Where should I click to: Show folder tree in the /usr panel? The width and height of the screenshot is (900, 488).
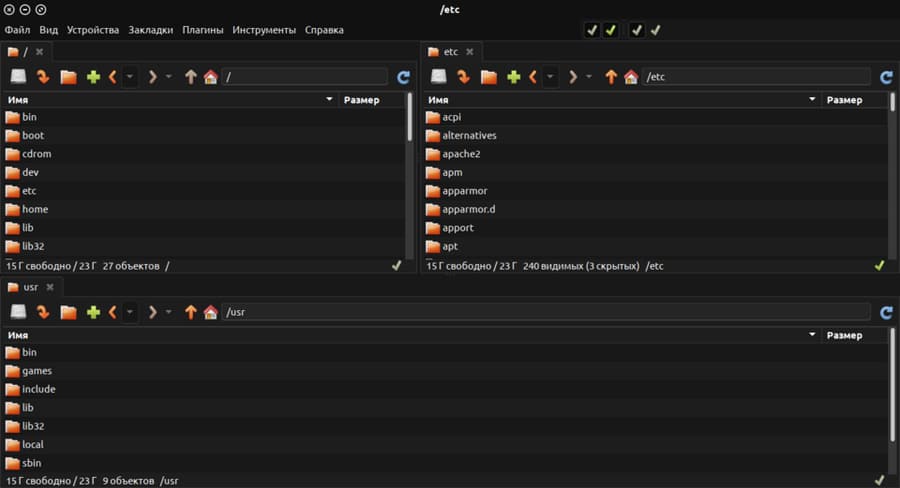[68, 312]
